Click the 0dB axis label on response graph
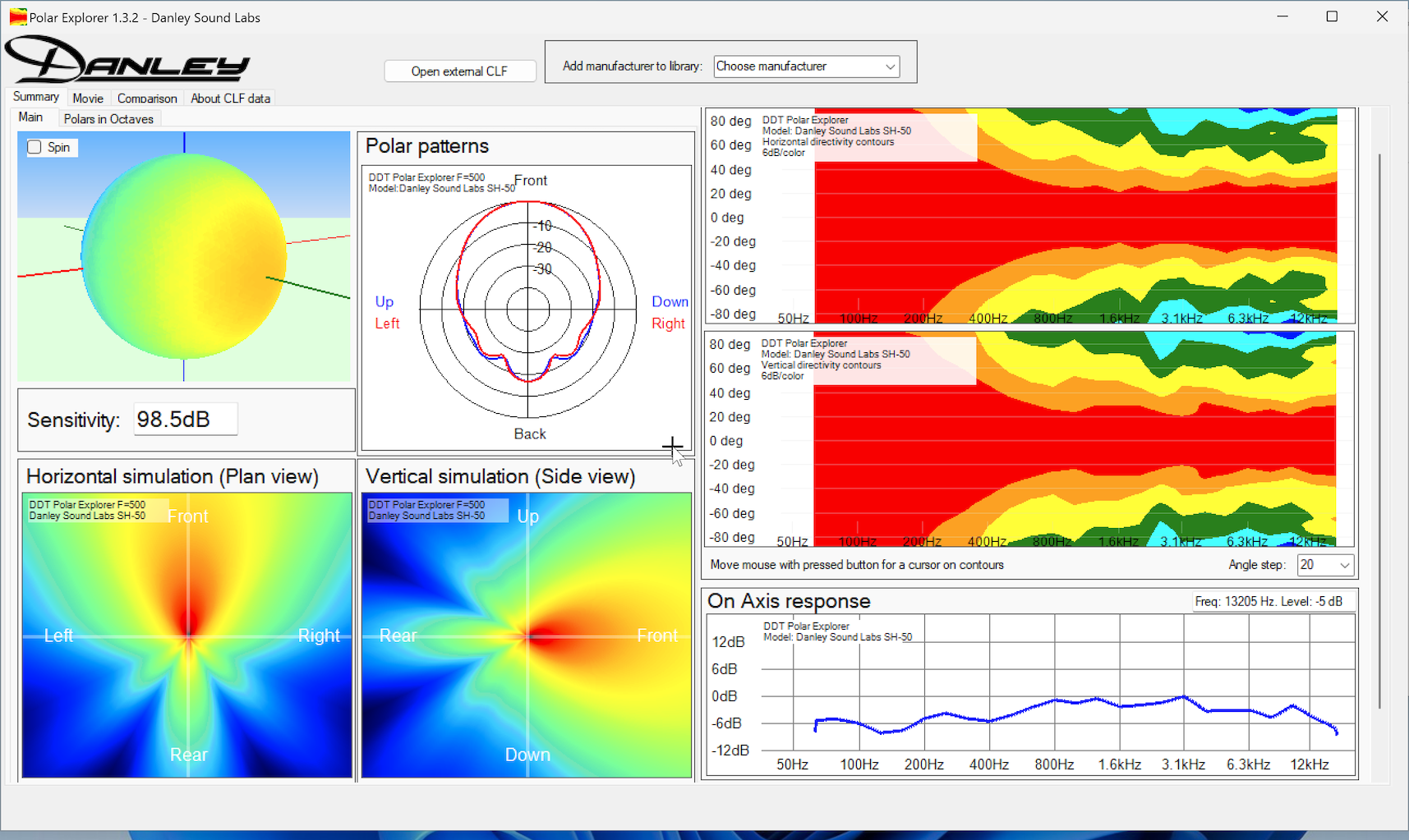The width and height of the screenshot is (1409, 840). click(725, 696)
